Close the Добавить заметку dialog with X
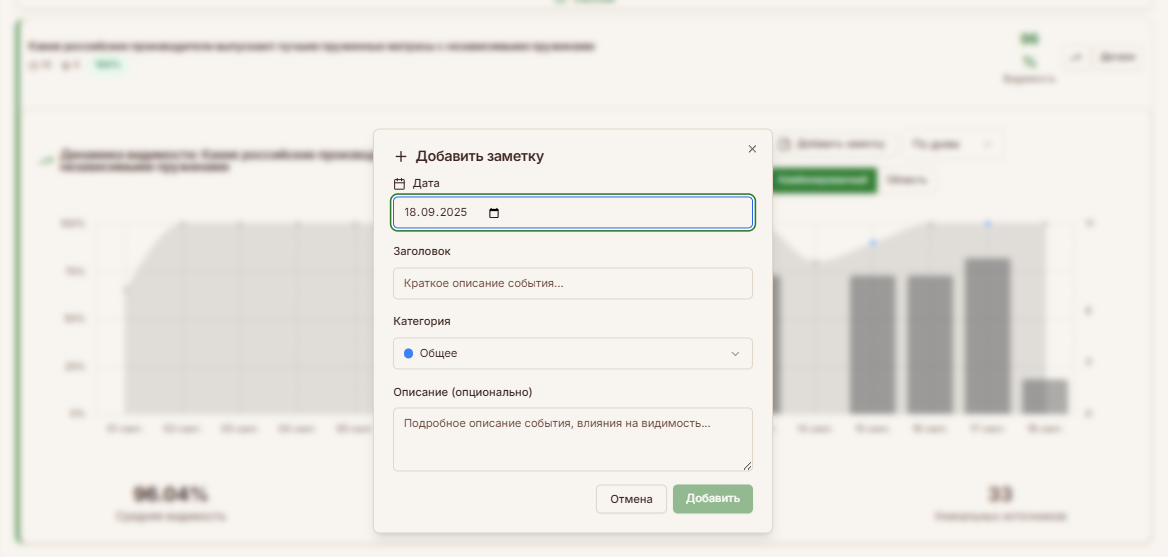 point(752,149)
